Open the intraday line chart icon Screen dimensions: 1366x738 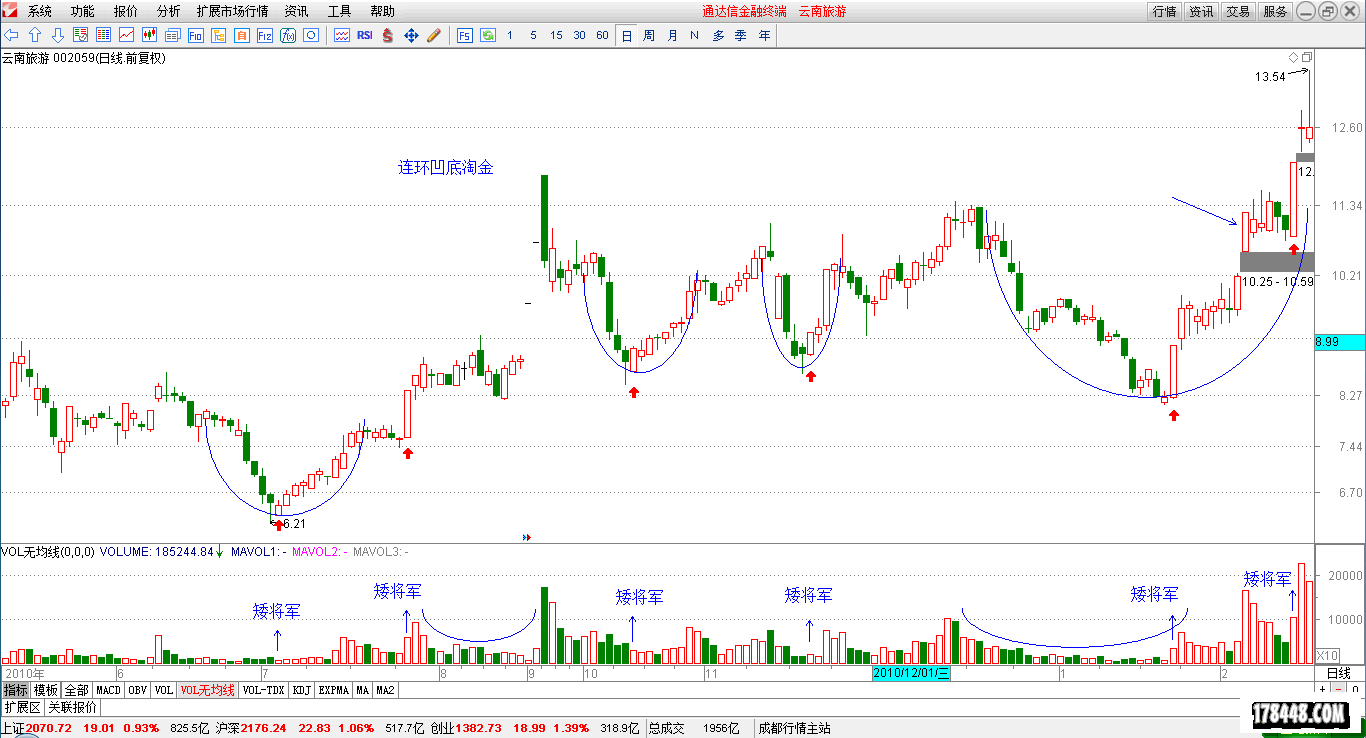[x=126, y=35]
